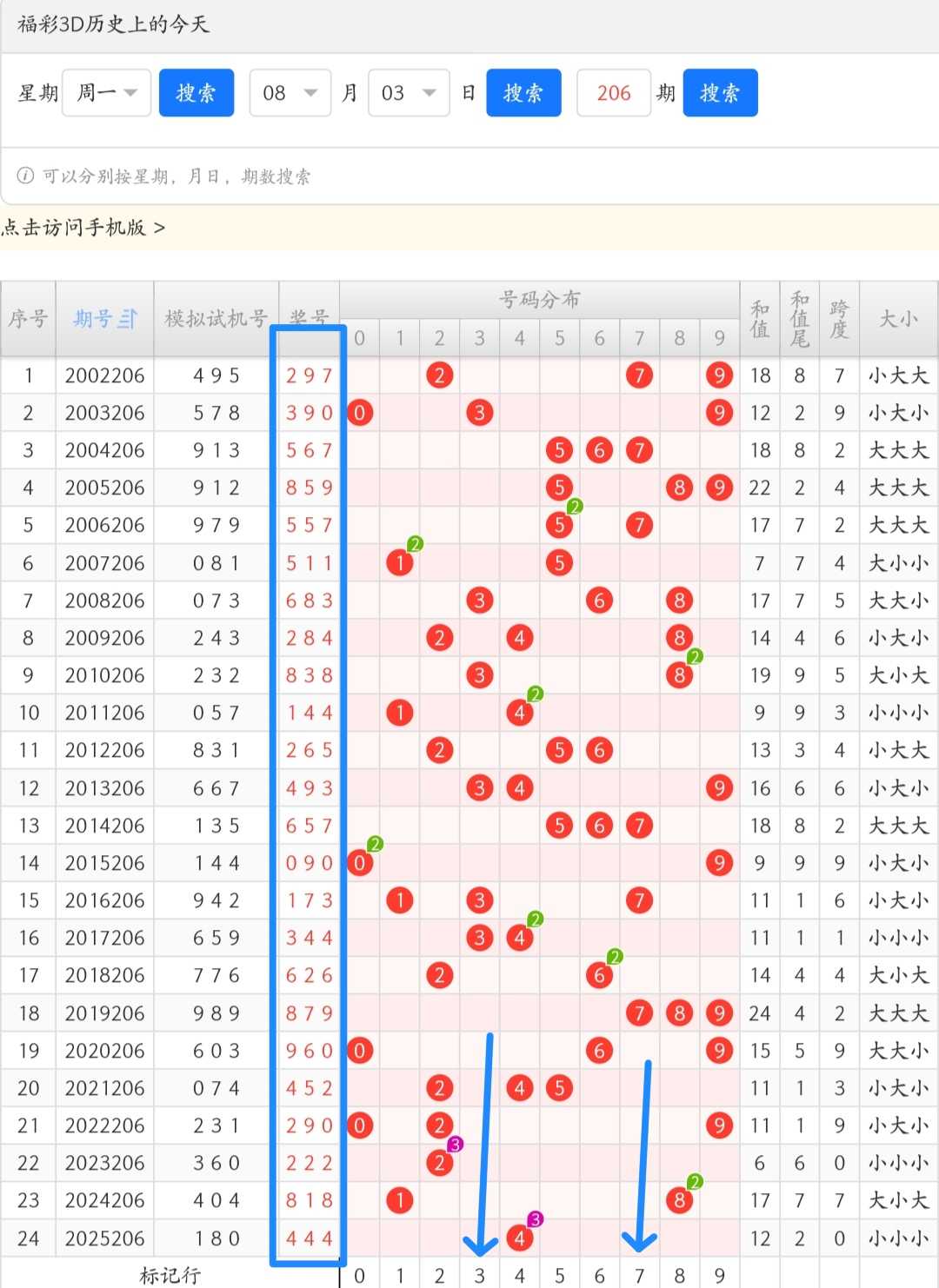Click issue number 2010206
This screenshot has height=1288, width=939.
tap(104, 675)
